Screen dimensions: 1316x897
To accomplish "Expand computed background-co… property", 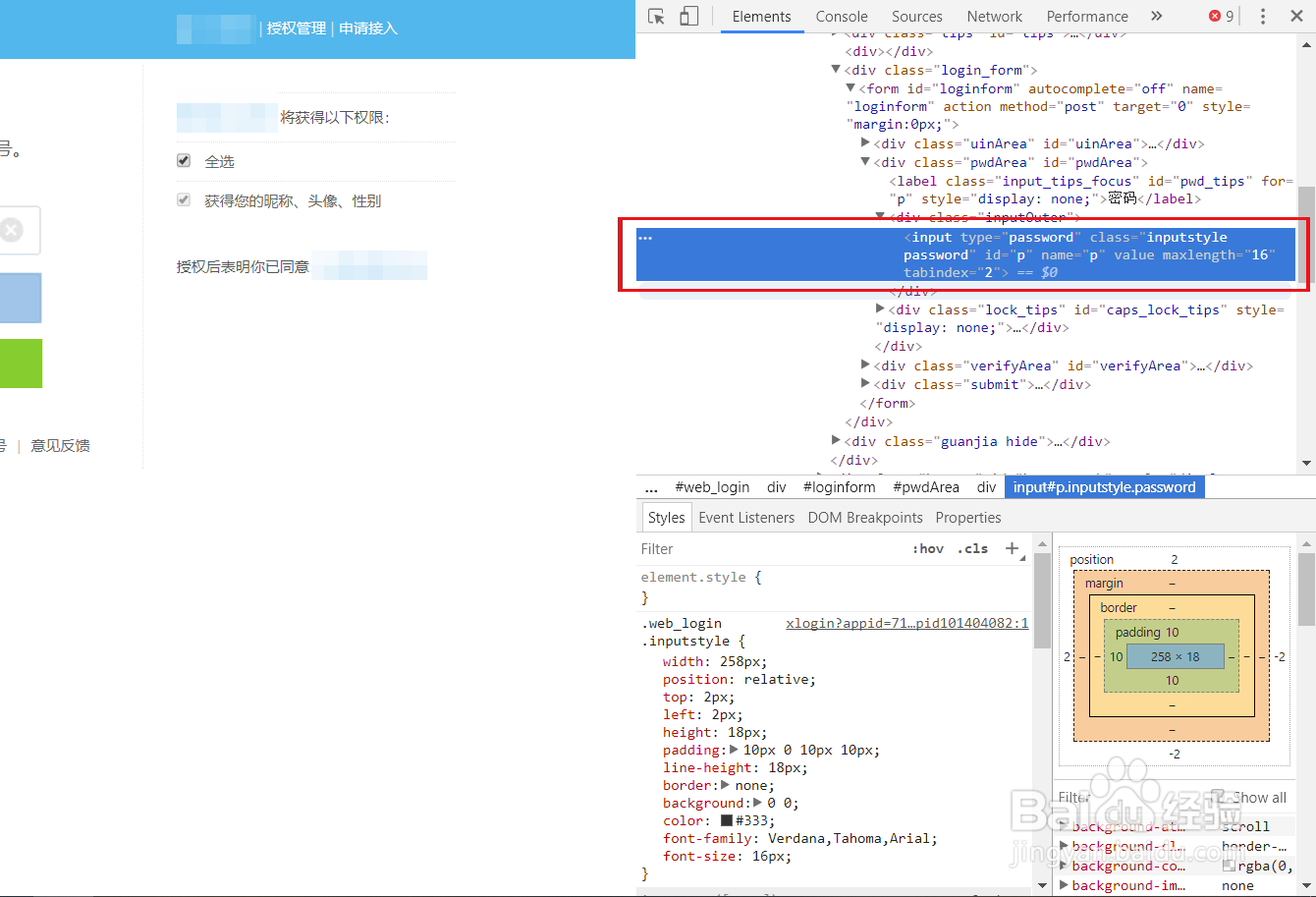I will (x=1065, y=866).
